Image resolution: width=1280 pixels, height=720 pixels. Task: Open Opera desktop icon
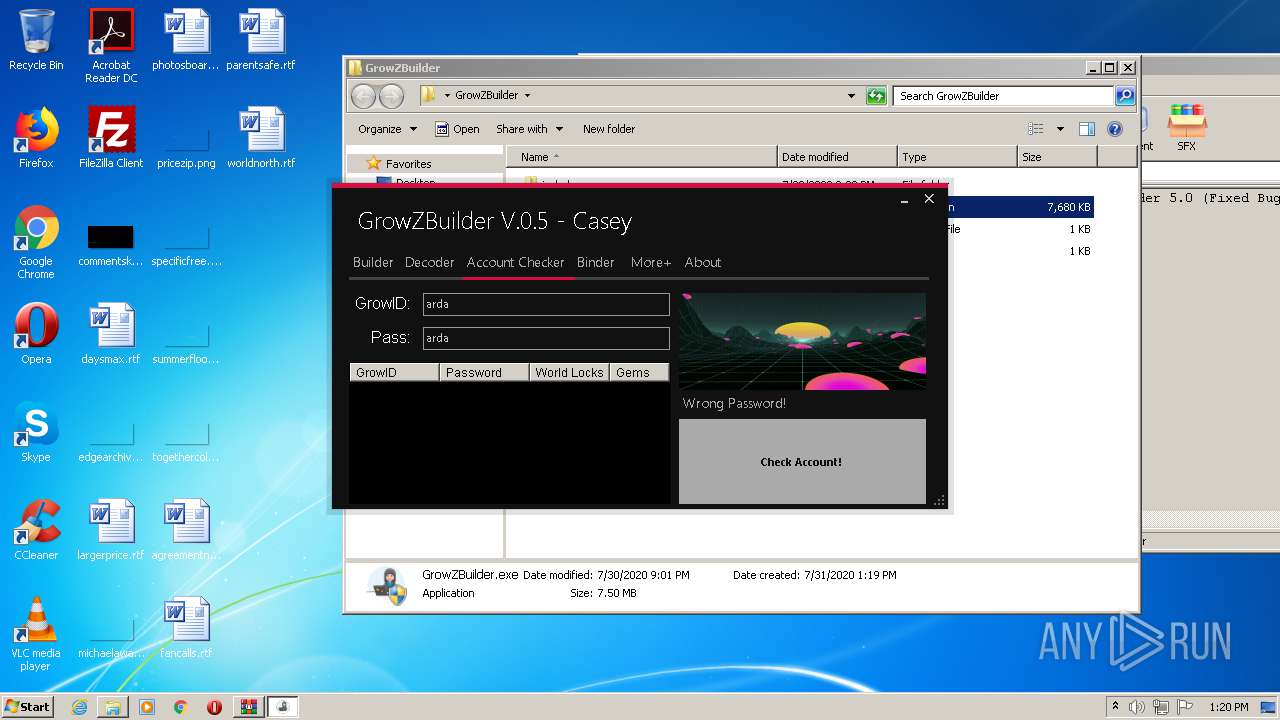click(x=36, y=334)
